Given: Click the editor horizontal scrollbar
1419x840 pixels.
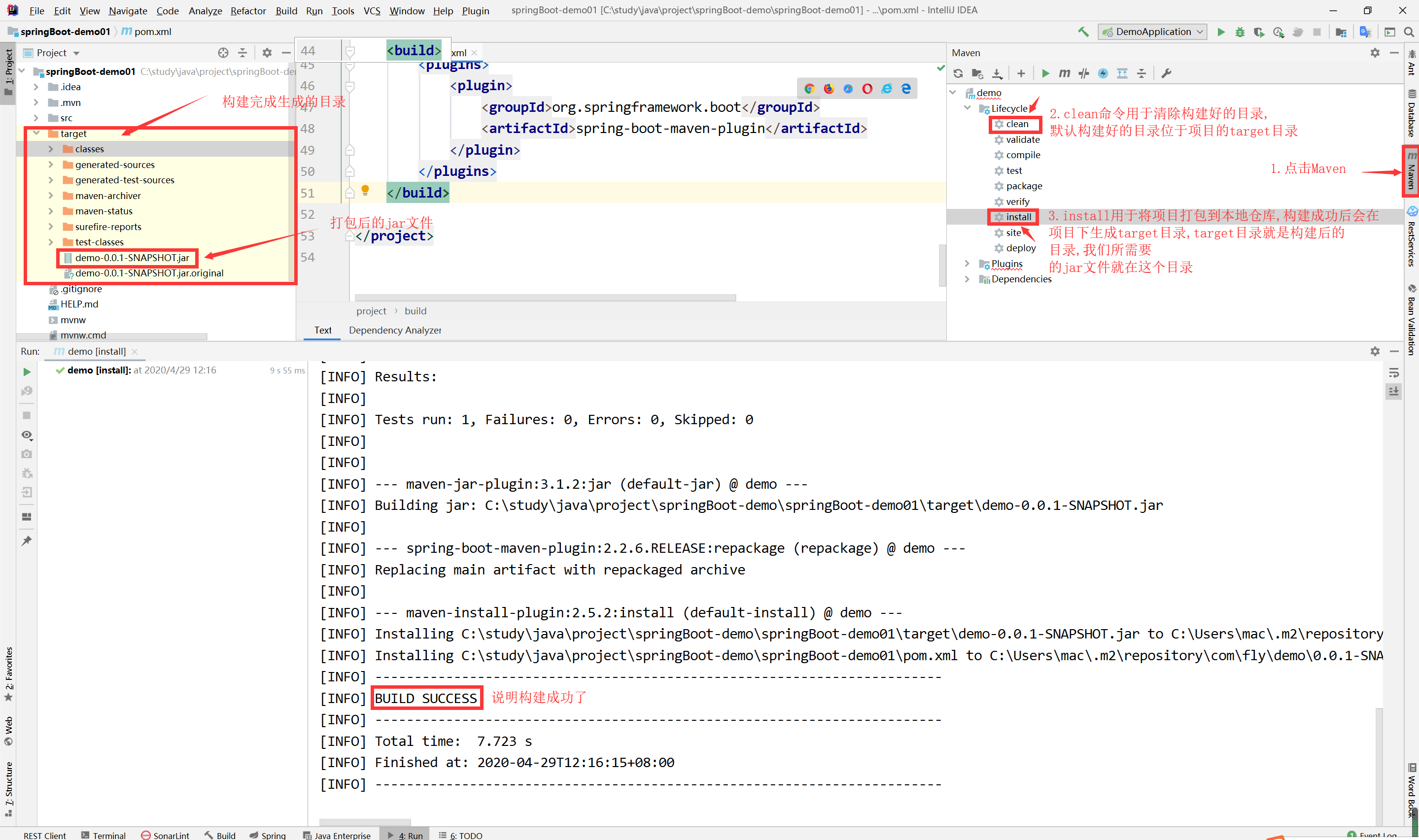Looking at the screenshot, I should click(545, 298).
